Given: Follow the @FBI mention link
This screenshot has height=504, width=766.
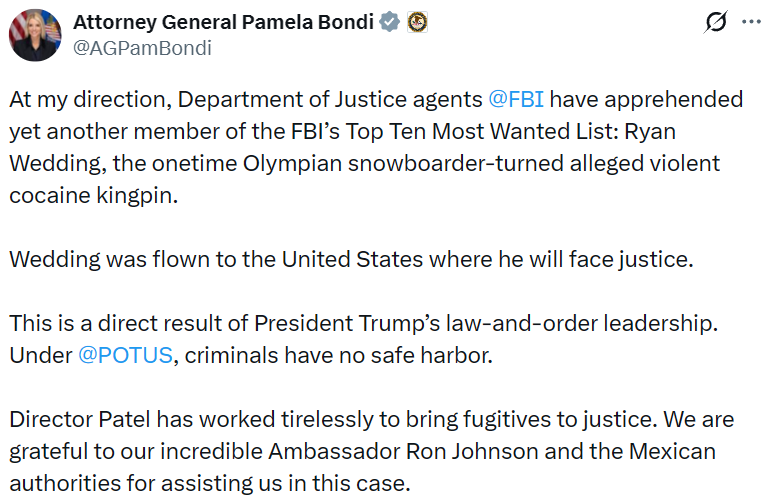Looking at the screenshot, I should [x=518, y=100].
